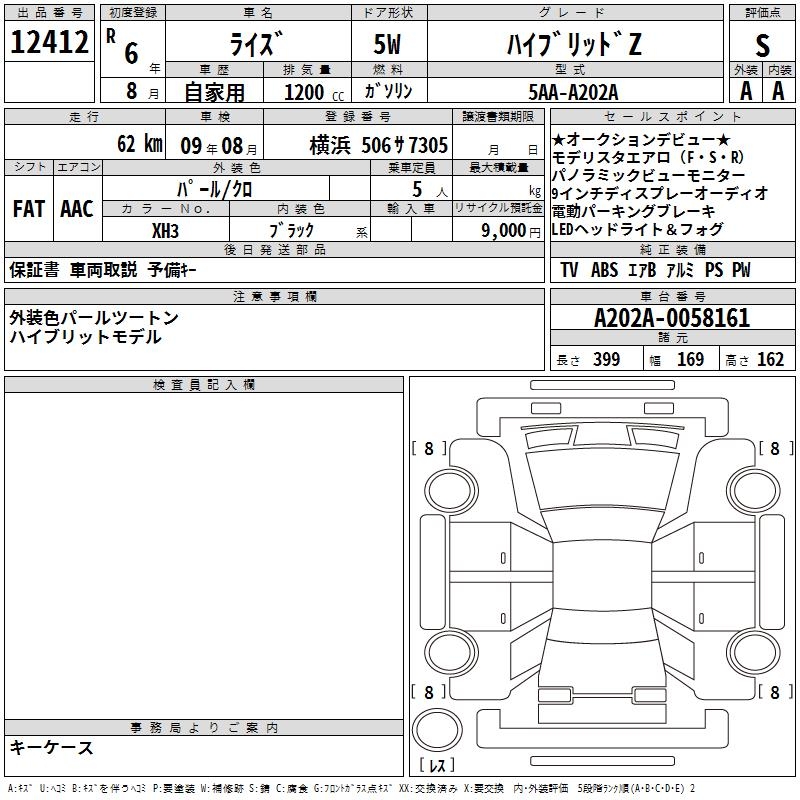Image resolution: width=800 pixels, height=800 pixels.
Task: Click the air conditioner value AAC
Action: click(x=77, y=209)
